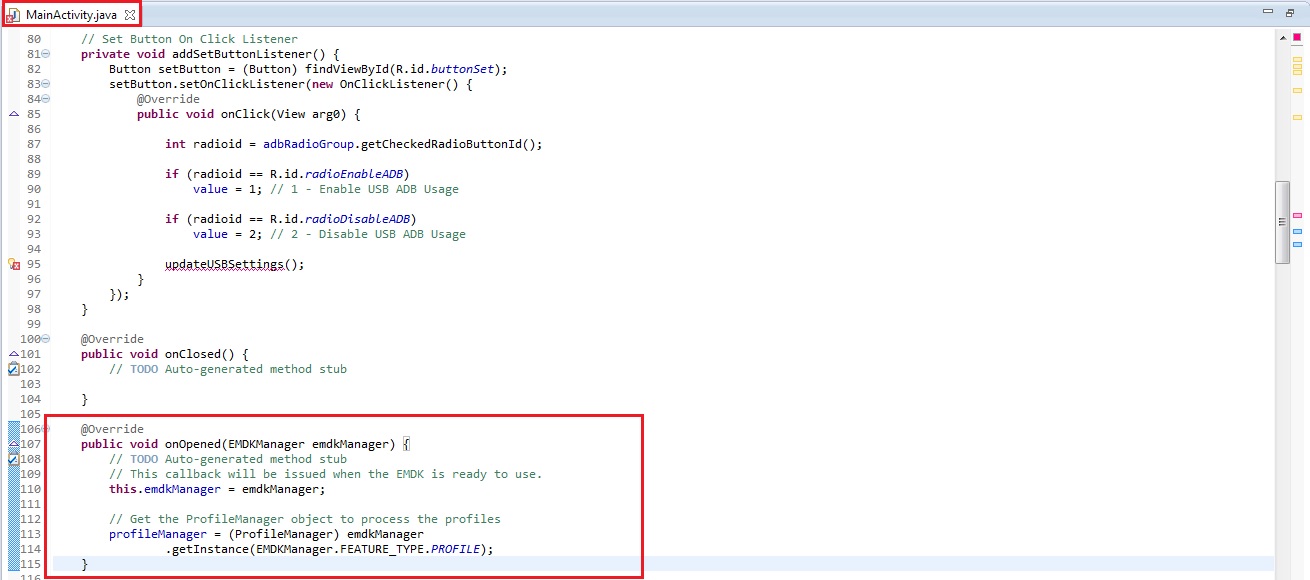This screenshot has height=580, width=1310.
Task: Click the vertical scrollbar thumb
Action: tap(1282, 222)
